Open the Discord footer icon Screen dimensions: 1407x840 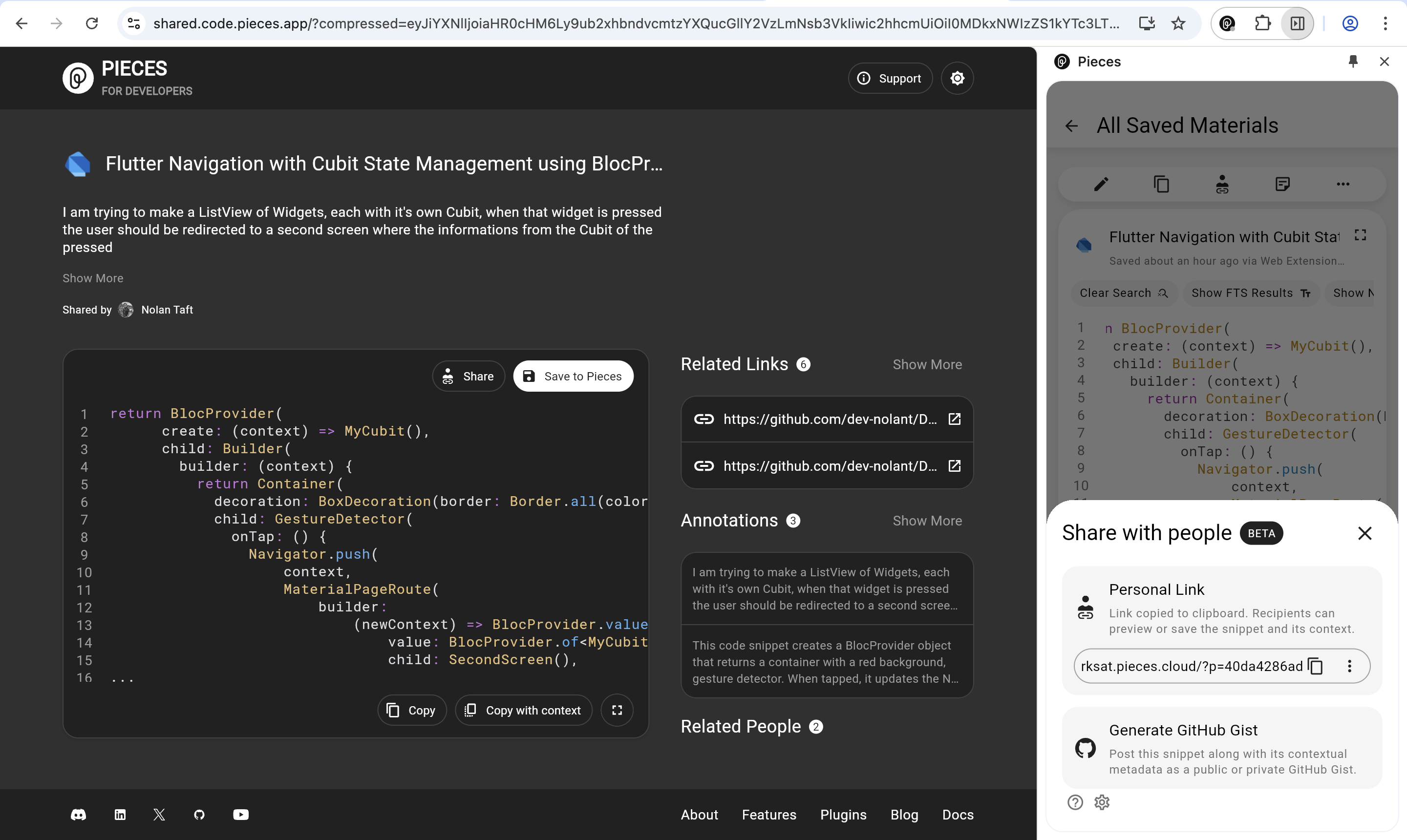[x=78, y=815]
